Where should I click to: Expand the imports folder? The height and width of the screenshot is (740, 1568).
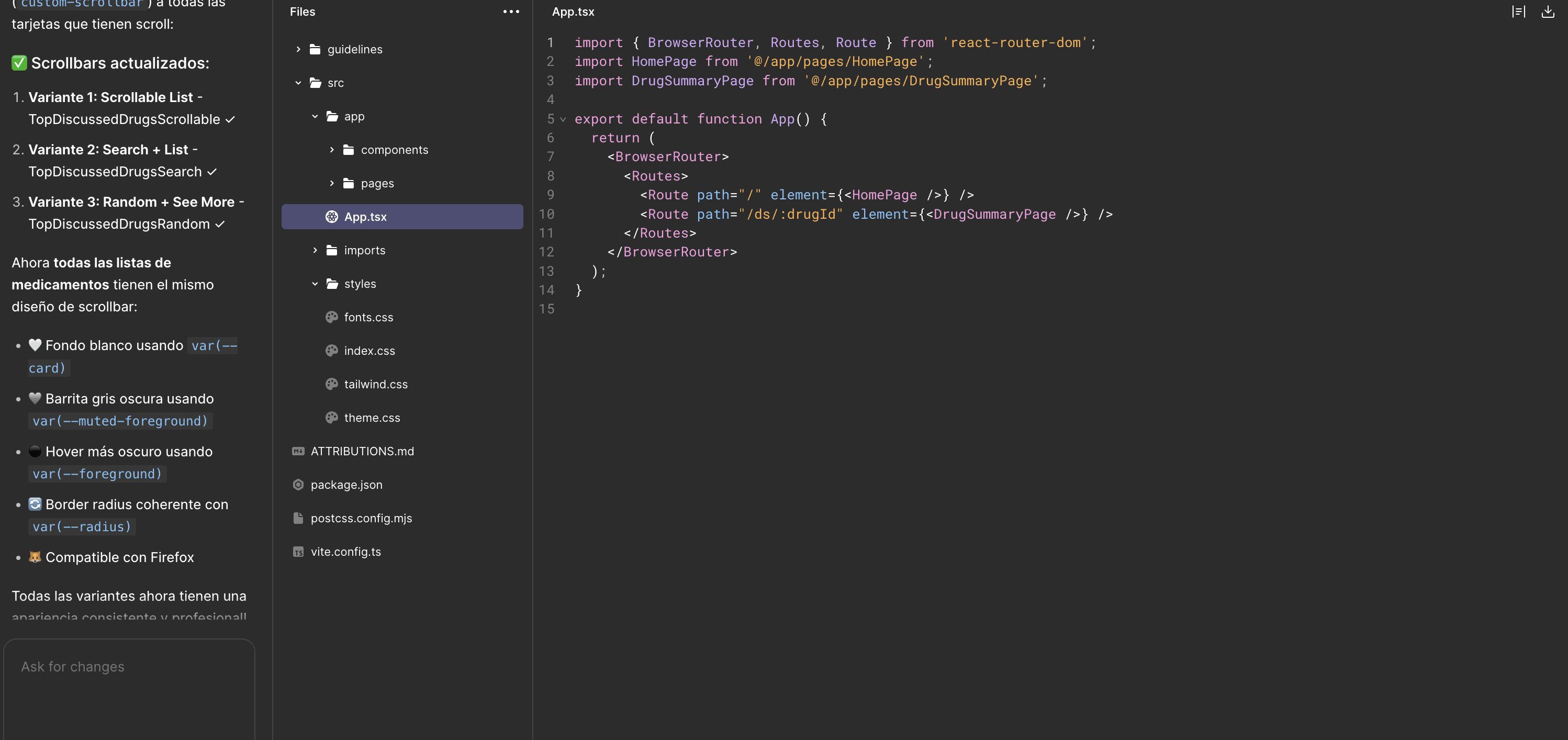[x=315, y=250]
